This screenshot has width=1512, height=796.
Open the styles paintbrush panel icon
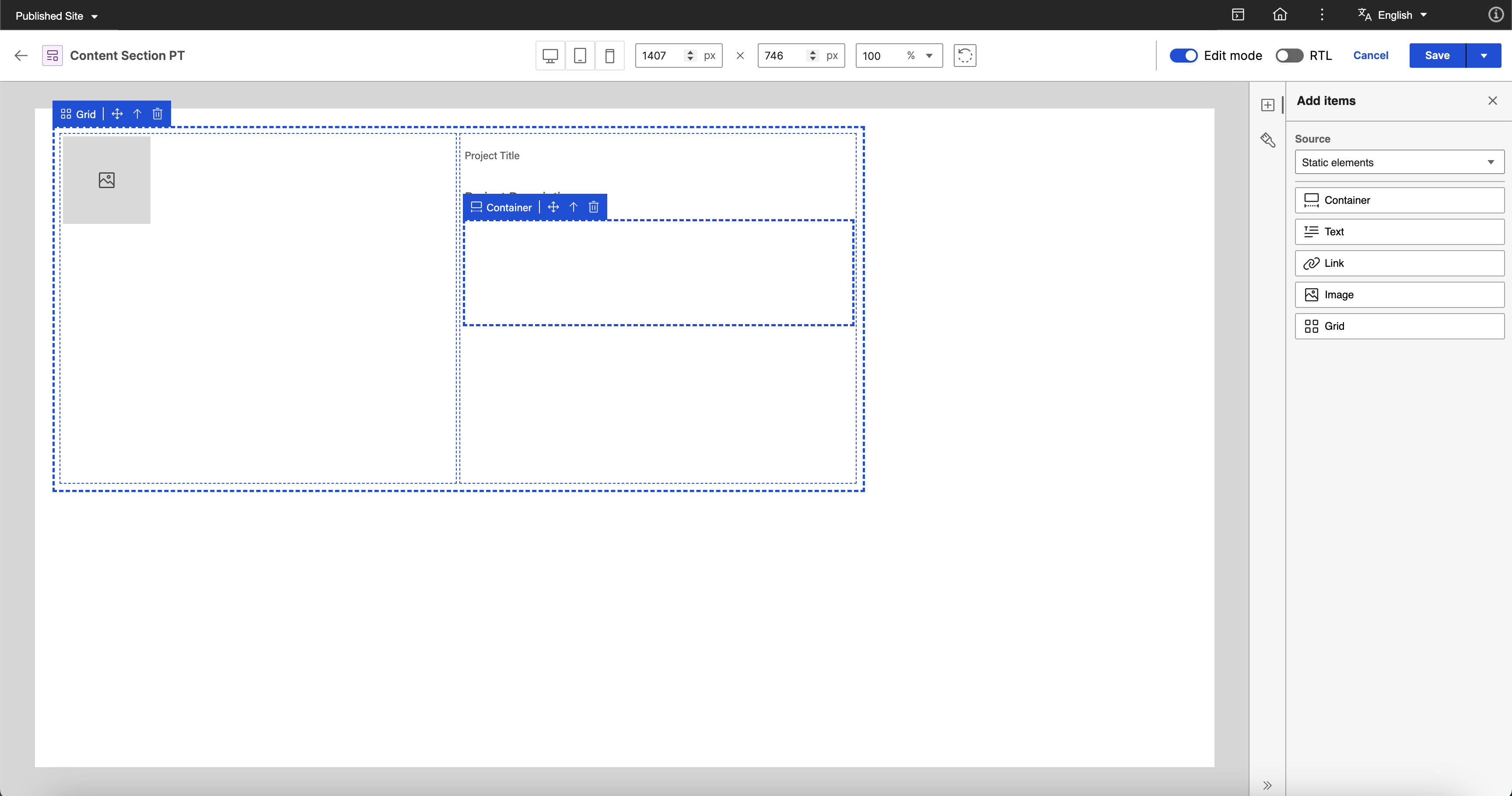(1267, 140)
